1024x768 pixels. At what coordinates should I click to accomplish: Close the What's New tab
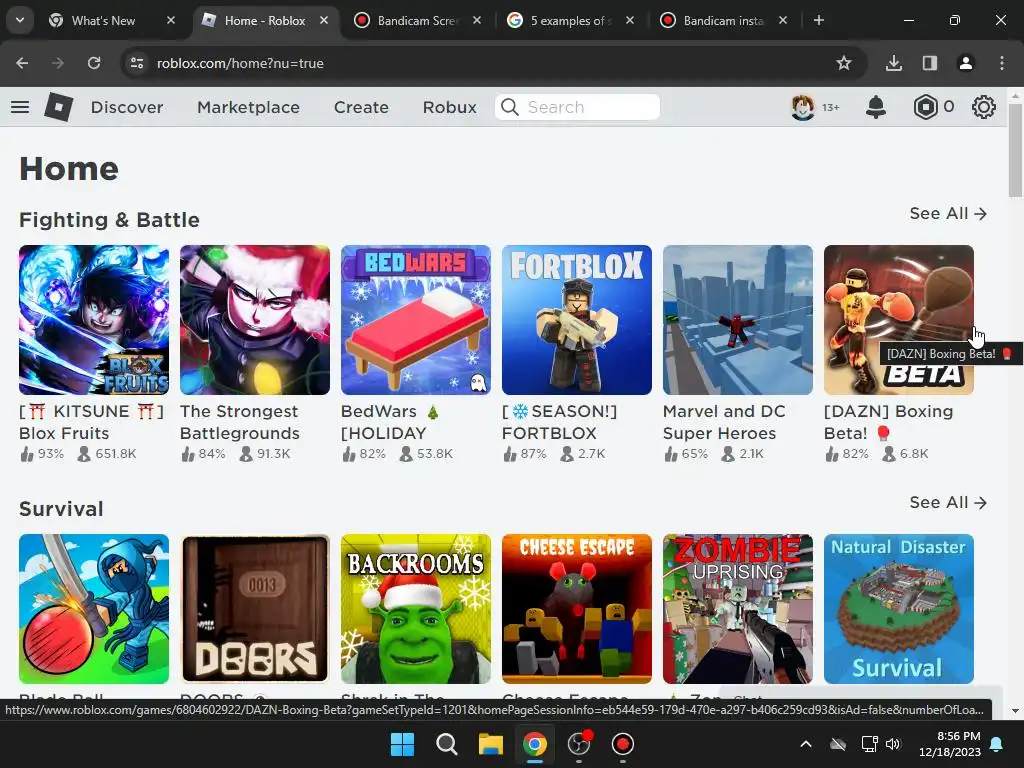coord(170,20)
